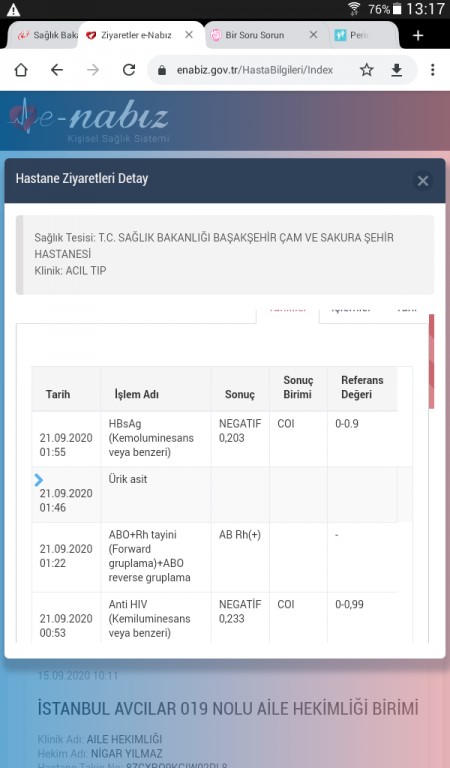The height and width of the screenshot is (768, 450).
Task: Close the Hastane Ziyaretleri Detay dialog
Action: click(x=423, y=181)
